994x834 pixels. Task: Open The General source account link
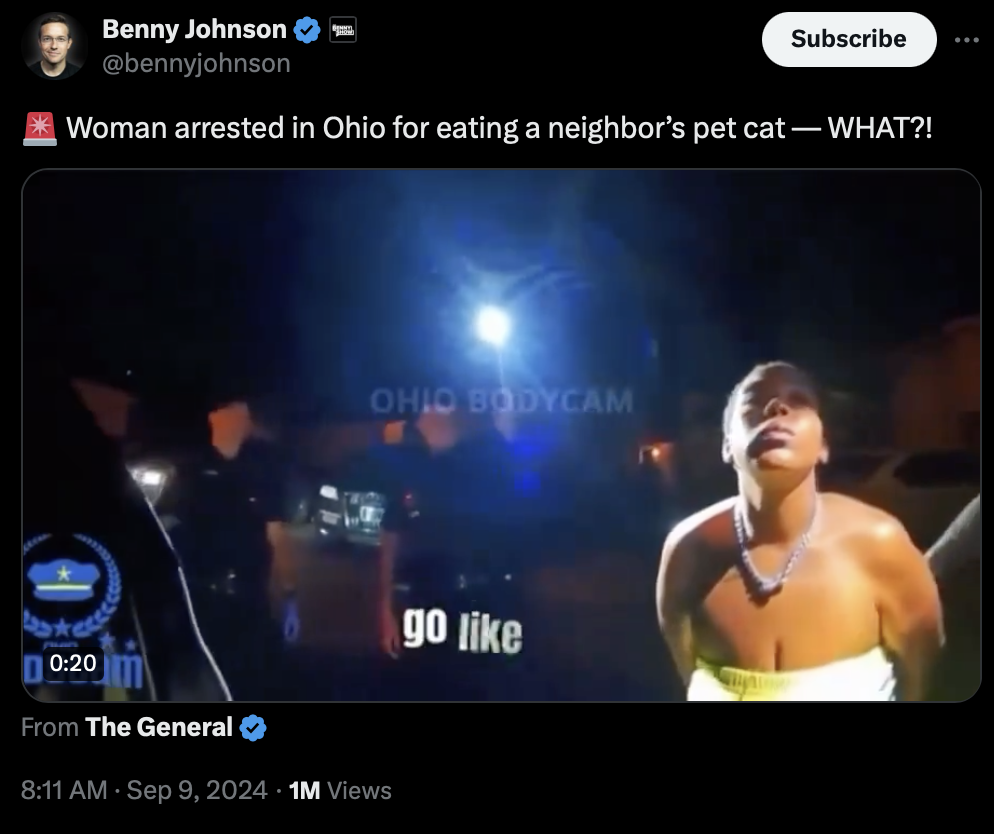click(158, 728)
